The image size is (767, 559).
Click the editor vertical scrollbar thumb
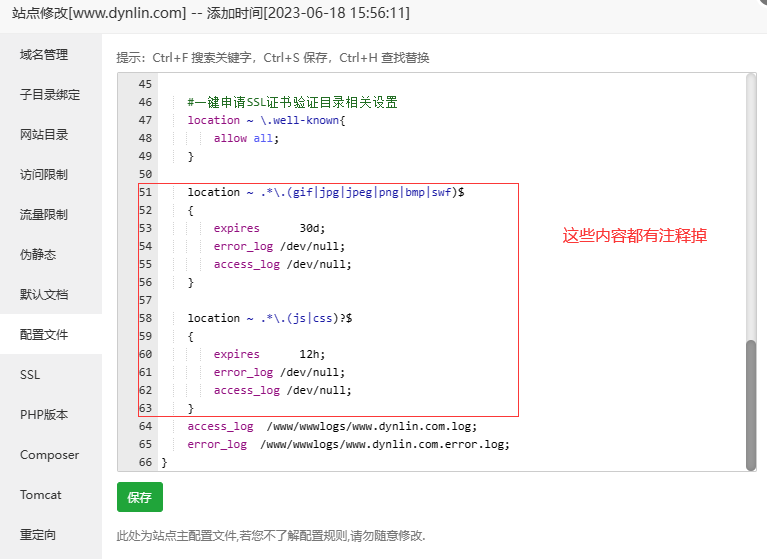click(x=751, y=405)
